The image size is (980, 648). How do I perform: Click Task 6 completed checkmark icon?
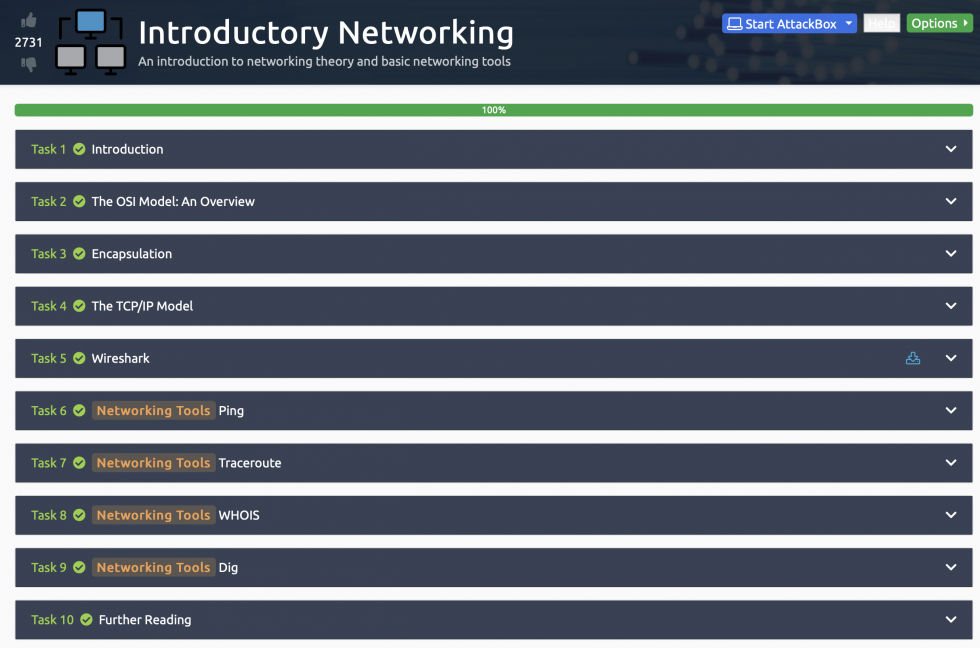[79, 411]
